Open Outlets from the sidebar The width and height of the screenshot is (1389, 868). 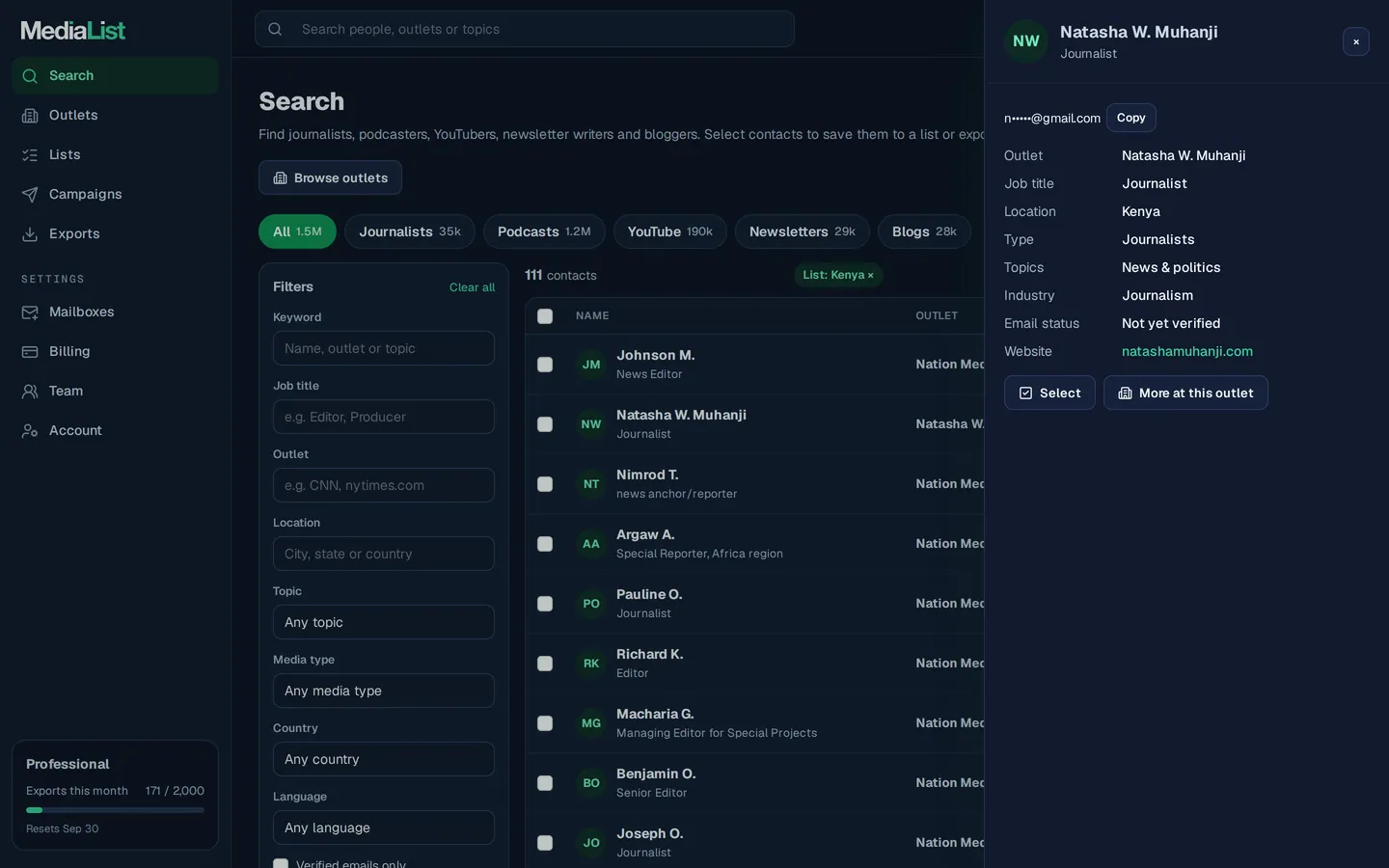pyautogui.click(x=115, y=115)
